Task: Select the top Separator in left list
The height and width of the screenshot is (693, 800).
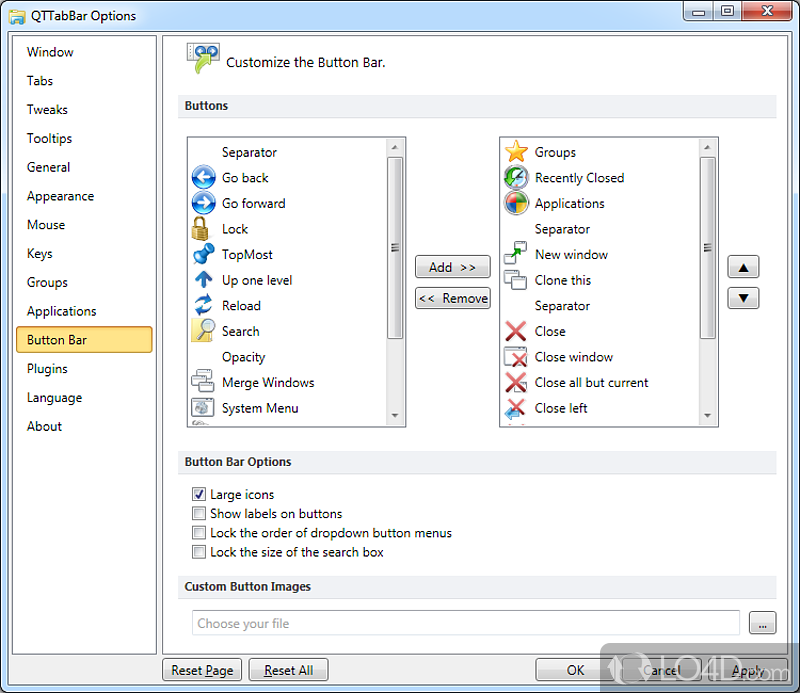Action: pyautogui.click(x=287, y=152)
